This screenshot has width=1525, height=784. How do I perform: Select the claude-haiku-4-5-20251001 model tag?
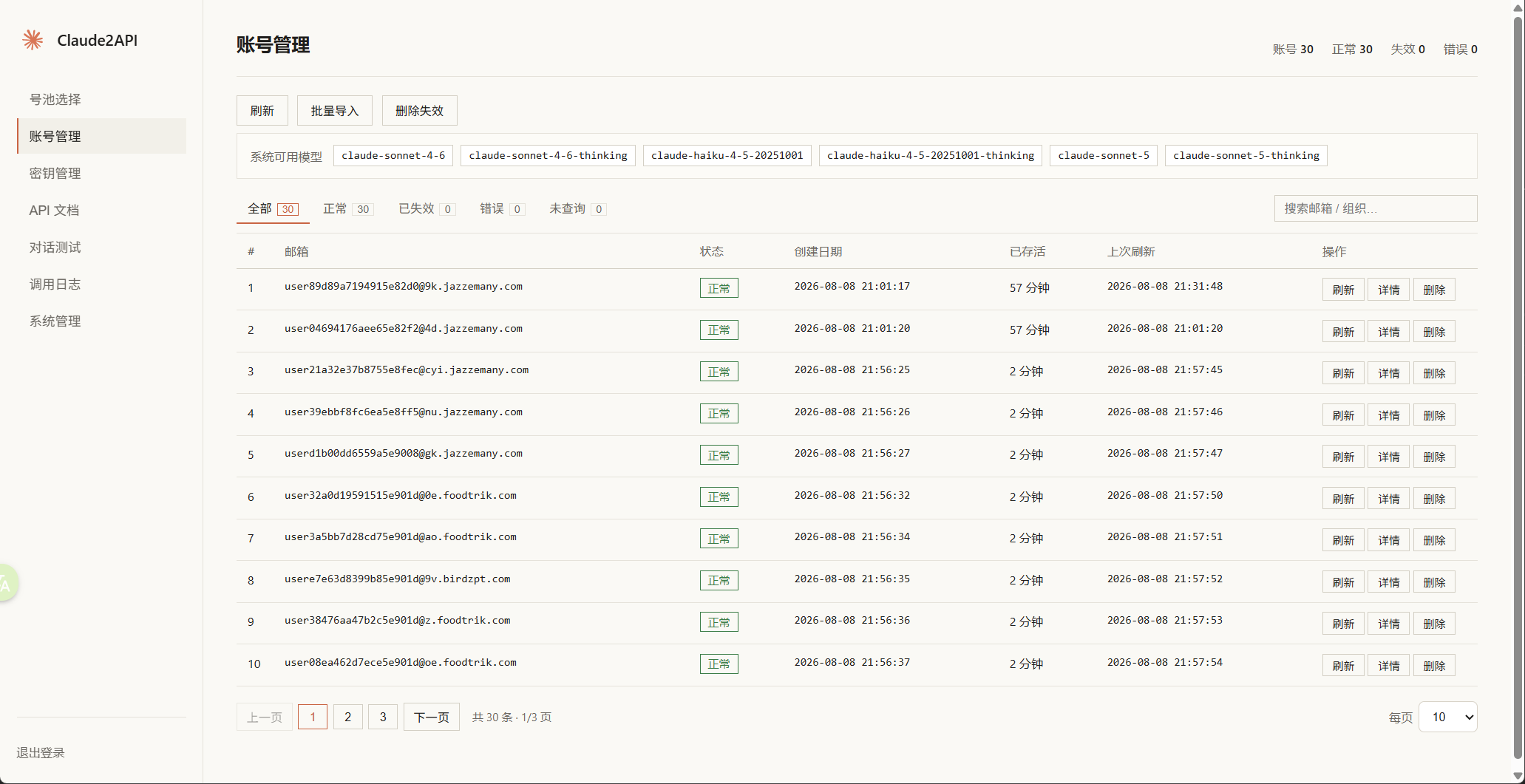727,155
